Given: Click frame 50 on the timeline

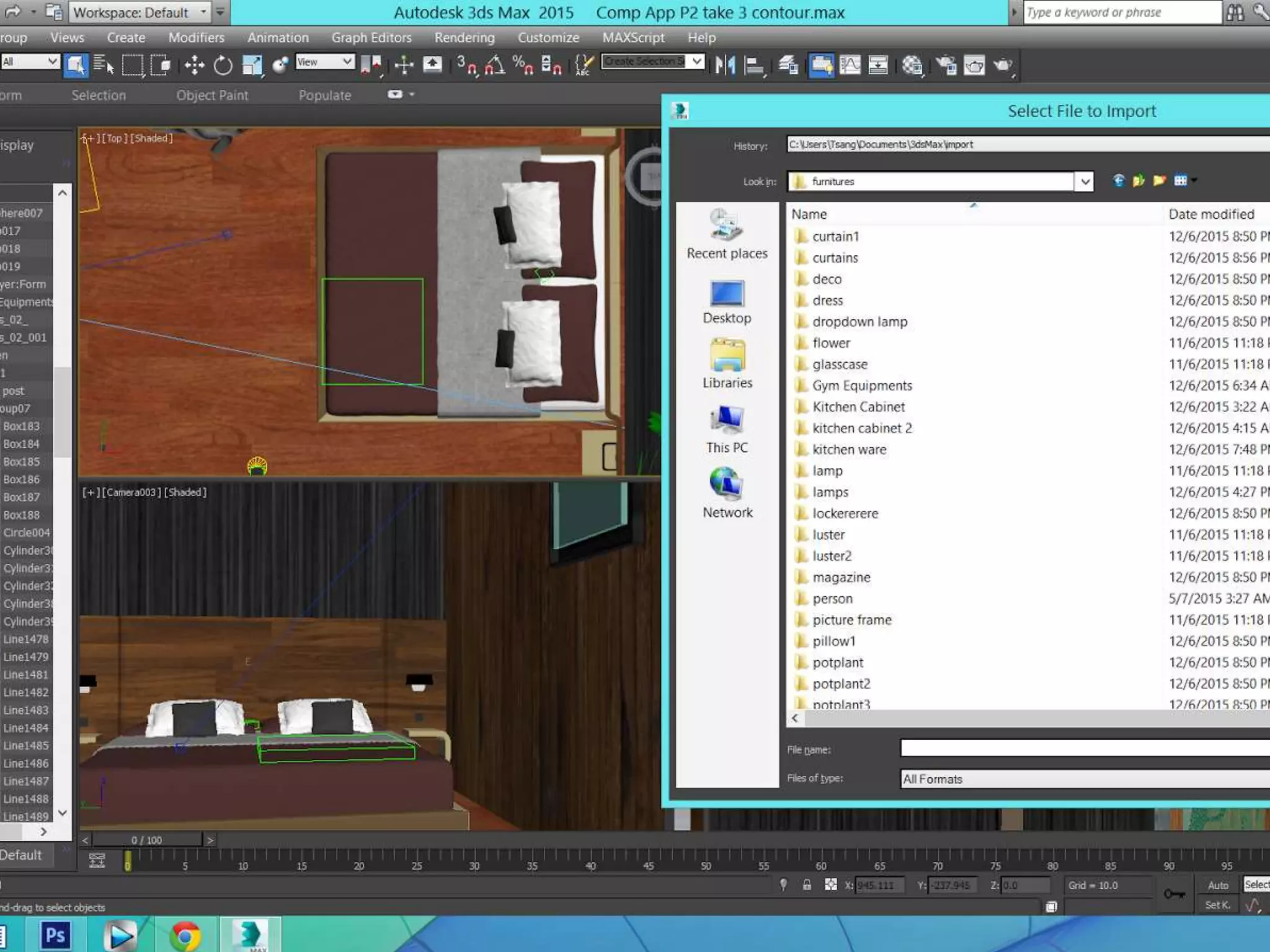Looking at the screenshot, I should (706, 858).
